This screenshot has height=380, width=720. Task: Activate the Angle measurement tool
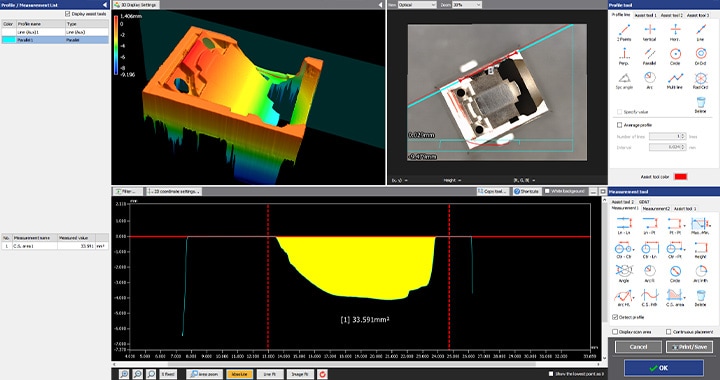click(624, 273)
